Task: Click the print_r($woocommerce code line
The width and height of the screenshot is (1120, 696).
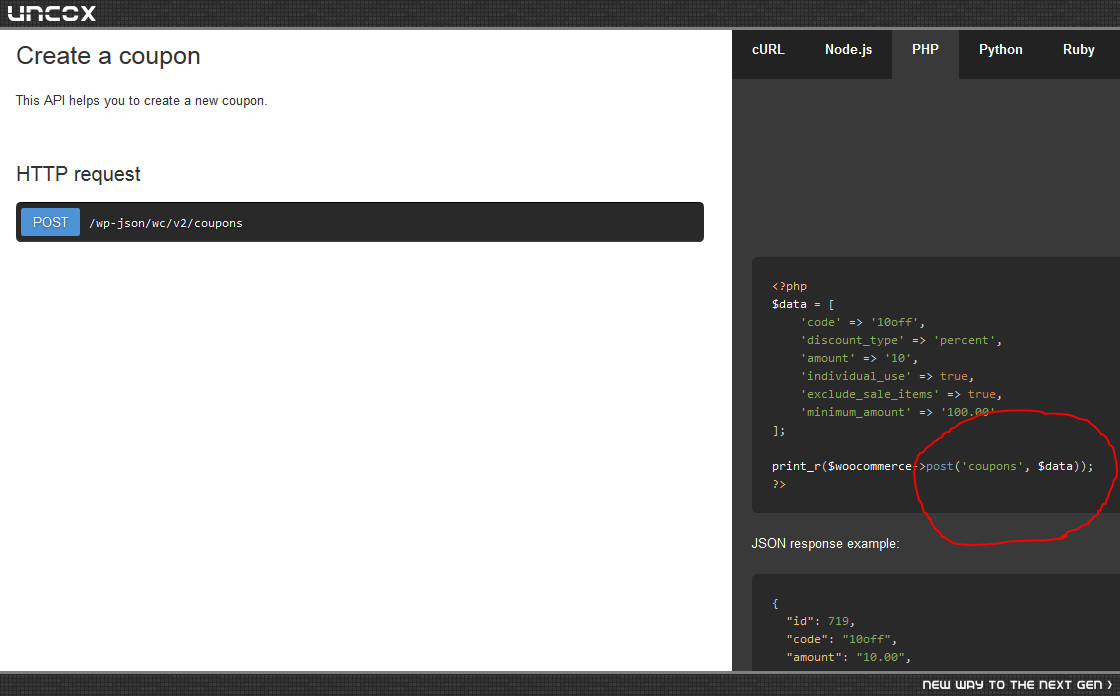Action: [932, 466]
